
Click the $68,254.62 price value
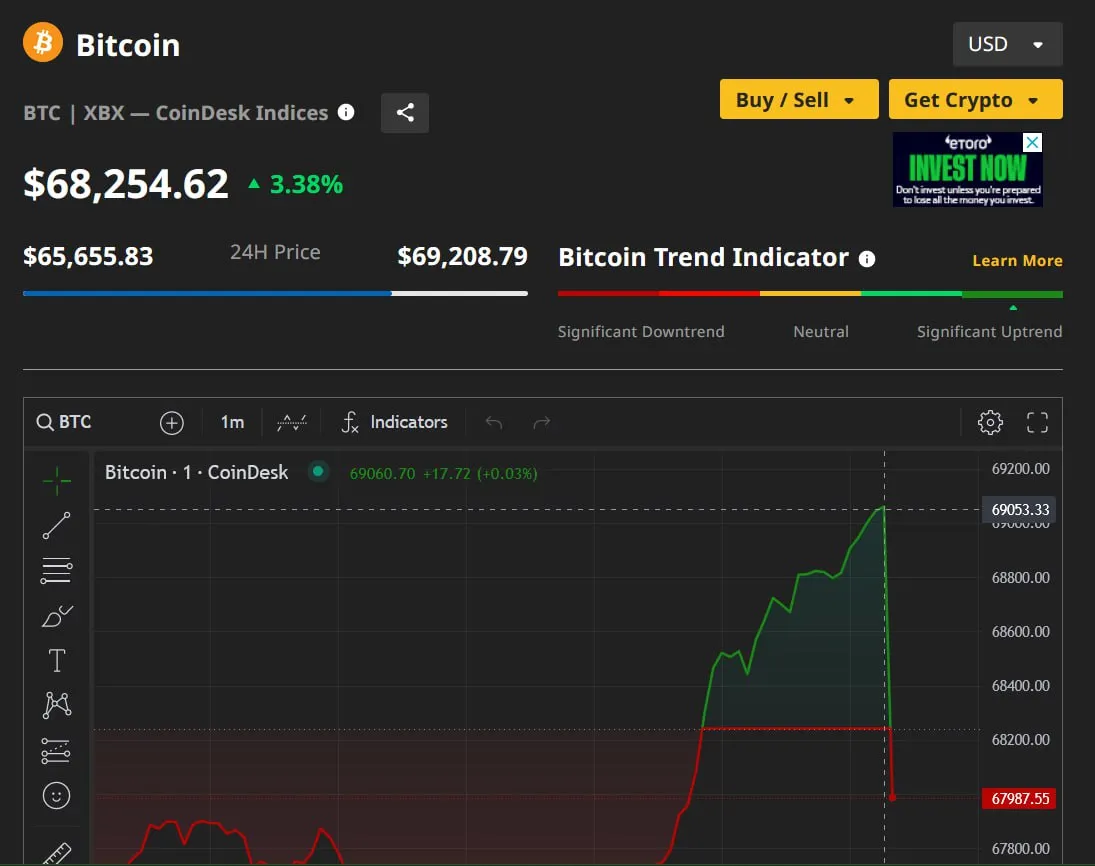[126, 184]
